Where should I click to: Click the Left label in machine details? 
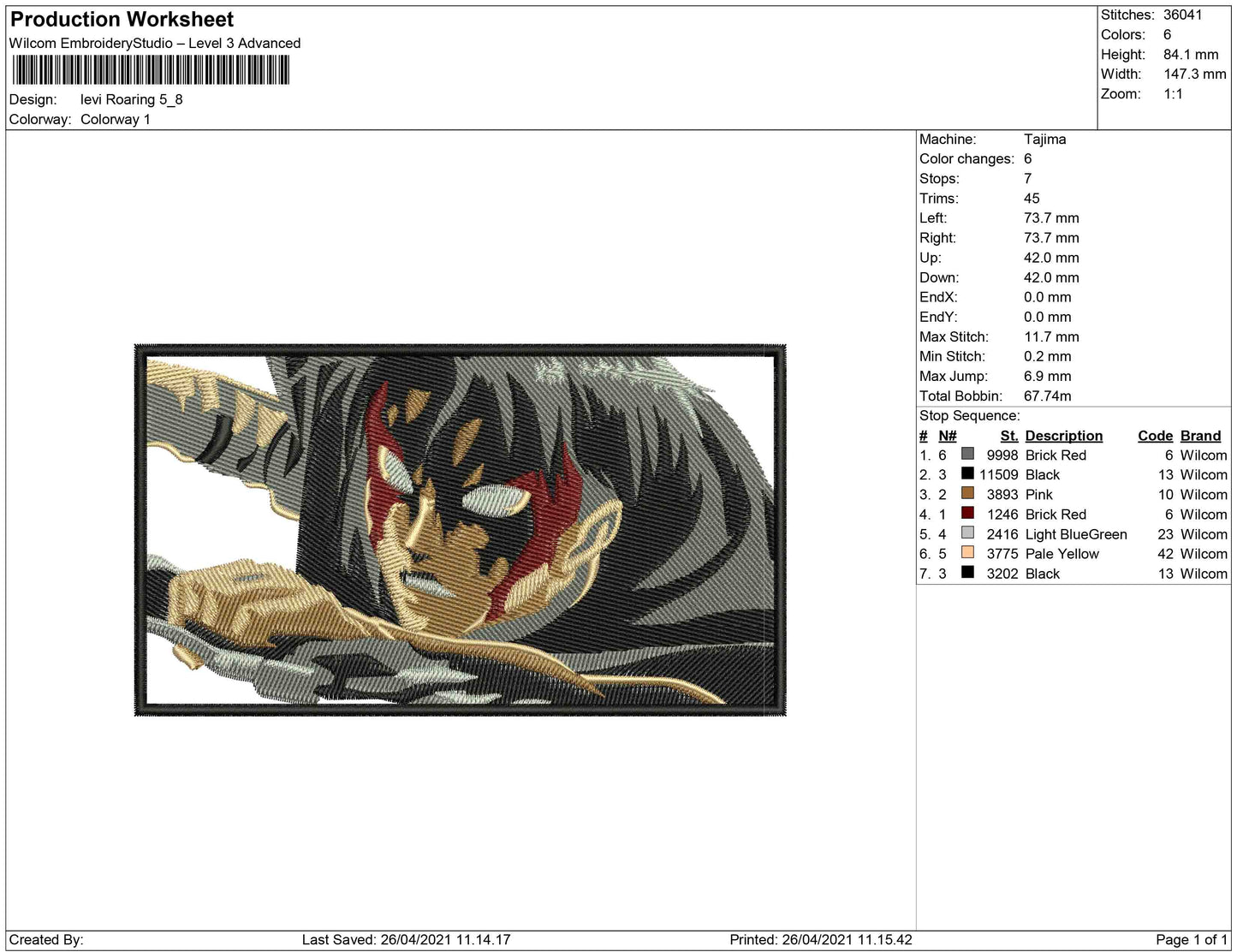(933, 217)
